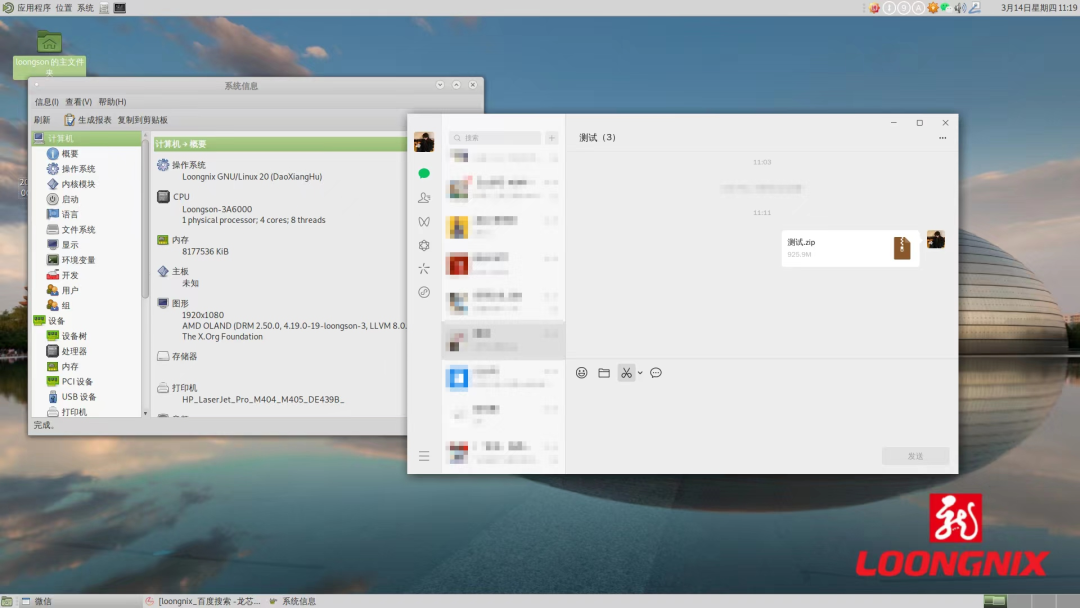Open the emoji picker in chat toolbar
Screen dimensions: 1080x608
[582, 373]
